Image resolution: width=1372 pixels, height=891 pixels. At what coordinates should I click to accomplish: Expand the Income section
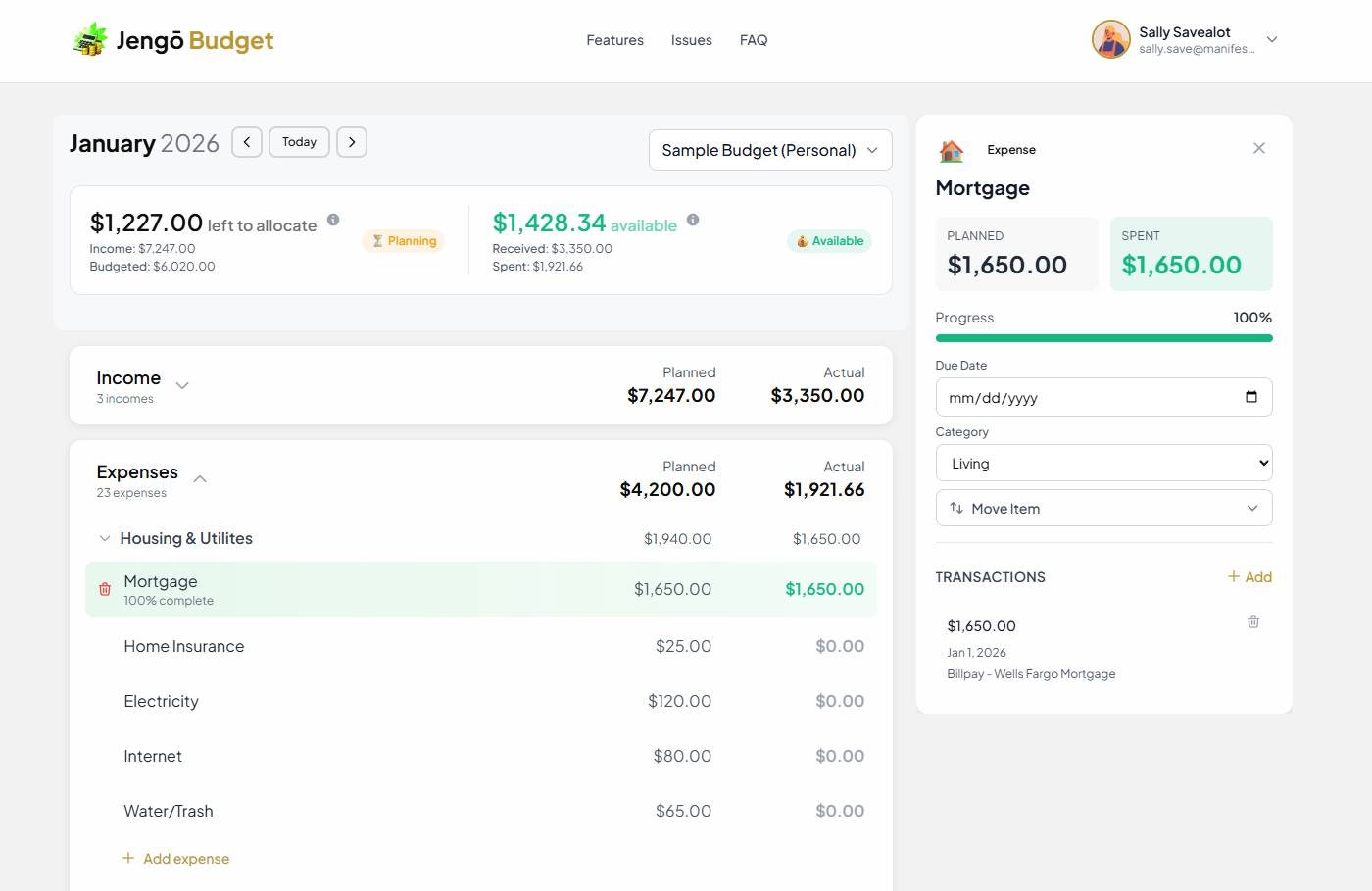click(182, 385)
